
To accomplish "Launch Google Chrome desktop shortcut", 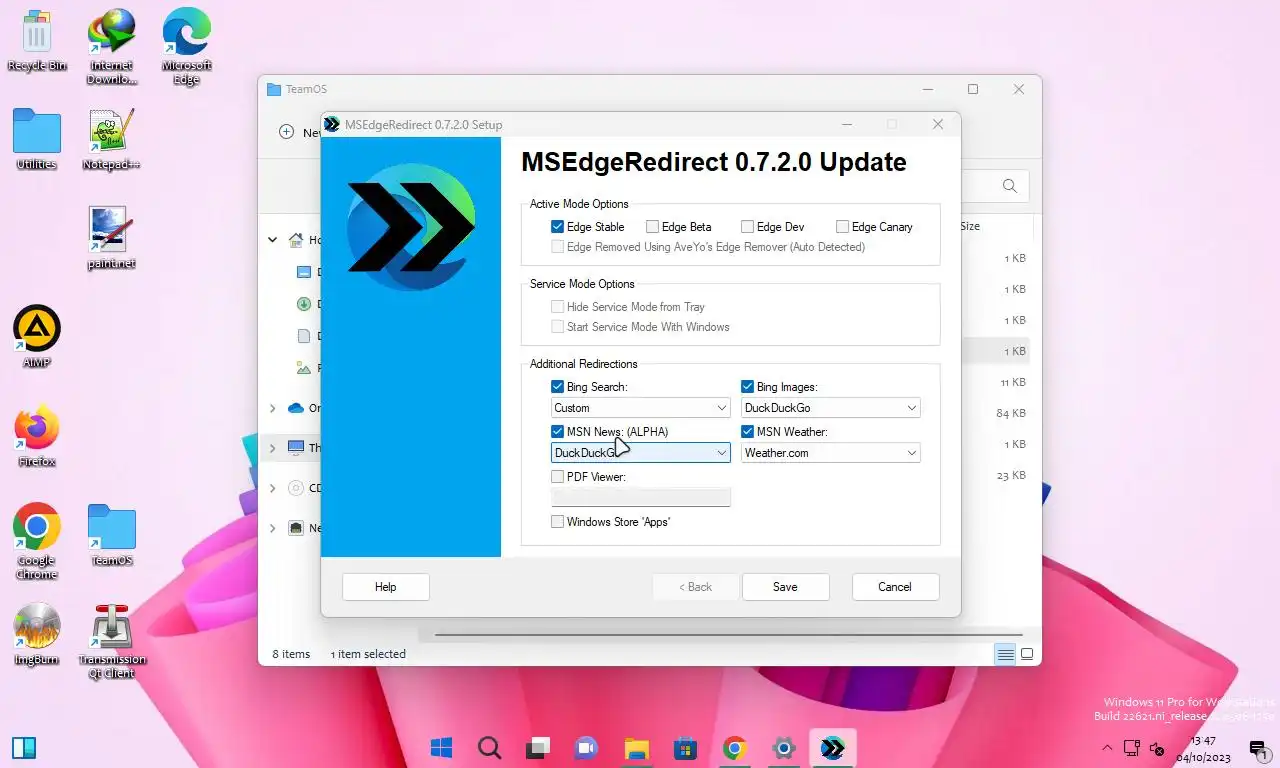I will [37, 541].
